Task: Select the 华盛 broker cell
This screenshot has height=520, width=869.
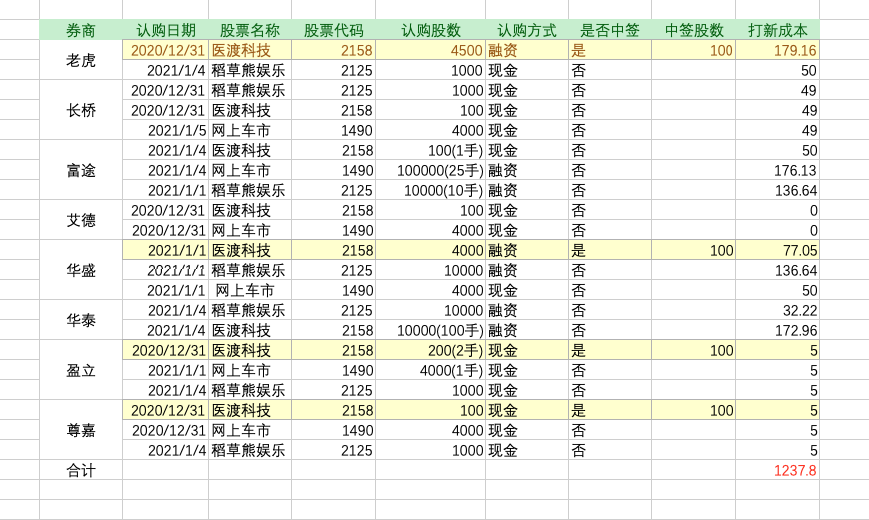Action: (81, 270)
